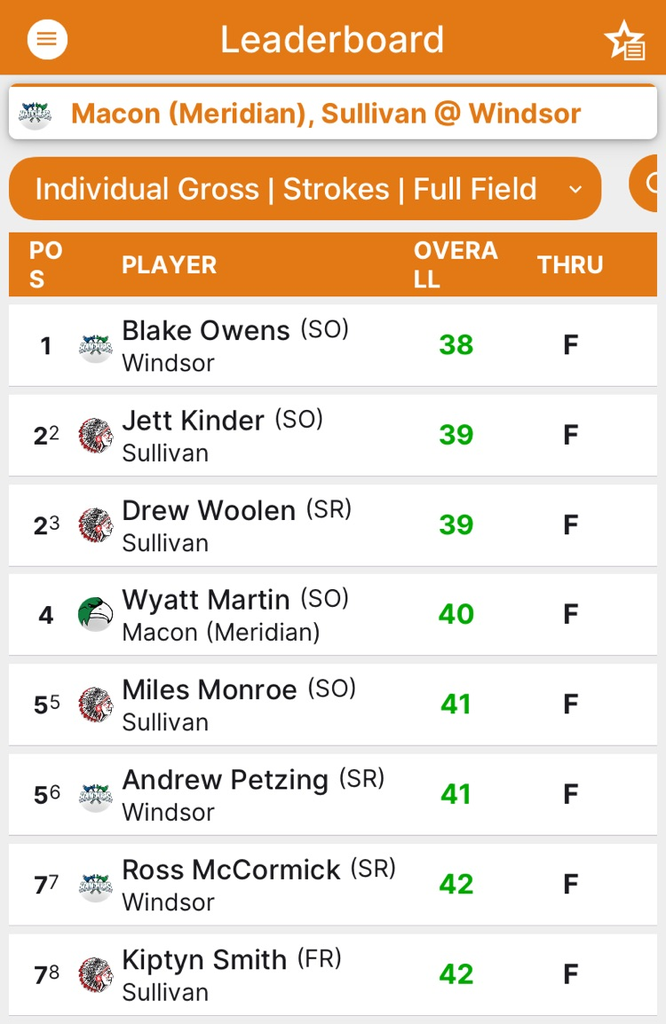Select the THRU column header

(x=570, y=264)
